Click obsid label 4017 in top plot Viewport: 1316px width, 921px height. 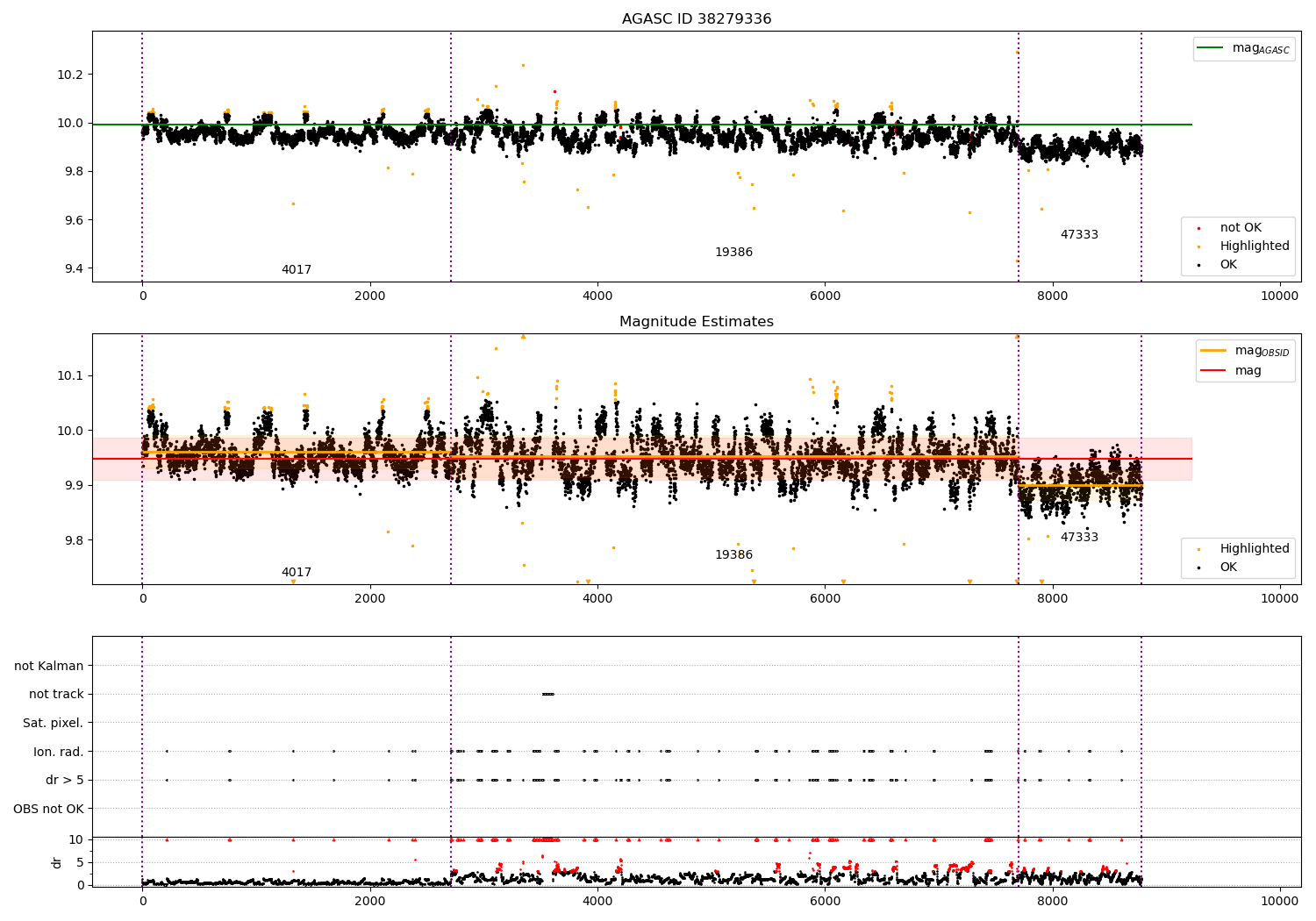tap(297, 269)
